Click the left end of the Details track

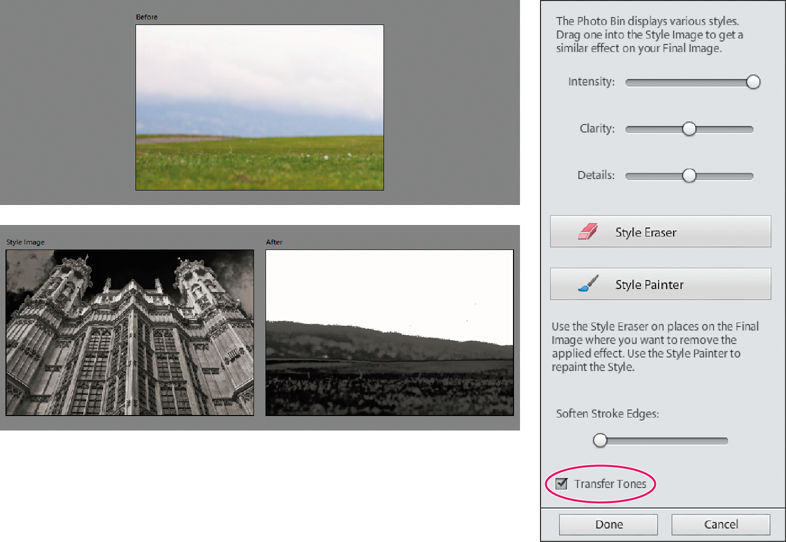[x=629, y=176]
